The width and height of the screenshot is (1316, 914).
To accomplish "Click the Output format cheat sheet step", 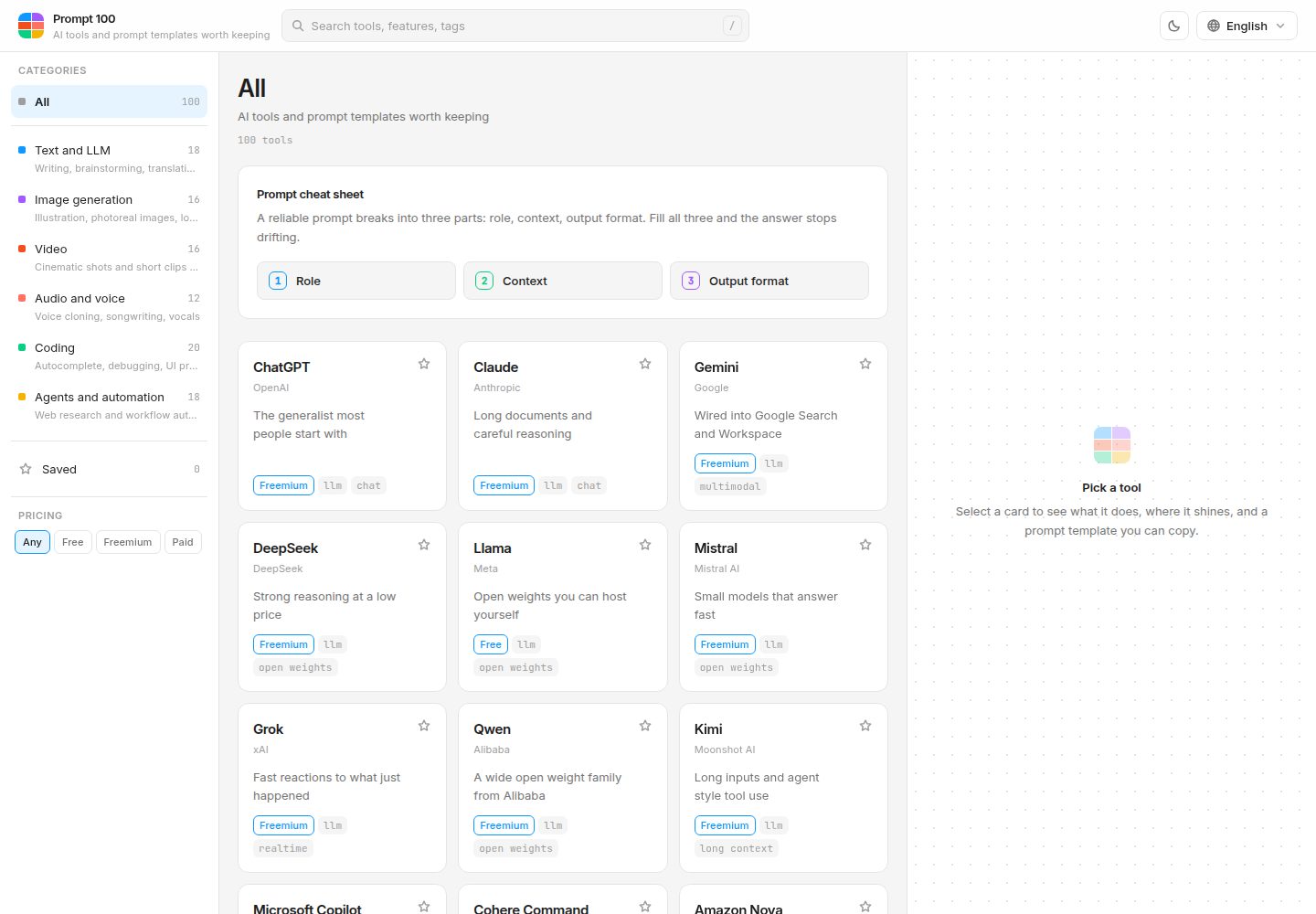I will pyautogui.click(x=769, y=281).
